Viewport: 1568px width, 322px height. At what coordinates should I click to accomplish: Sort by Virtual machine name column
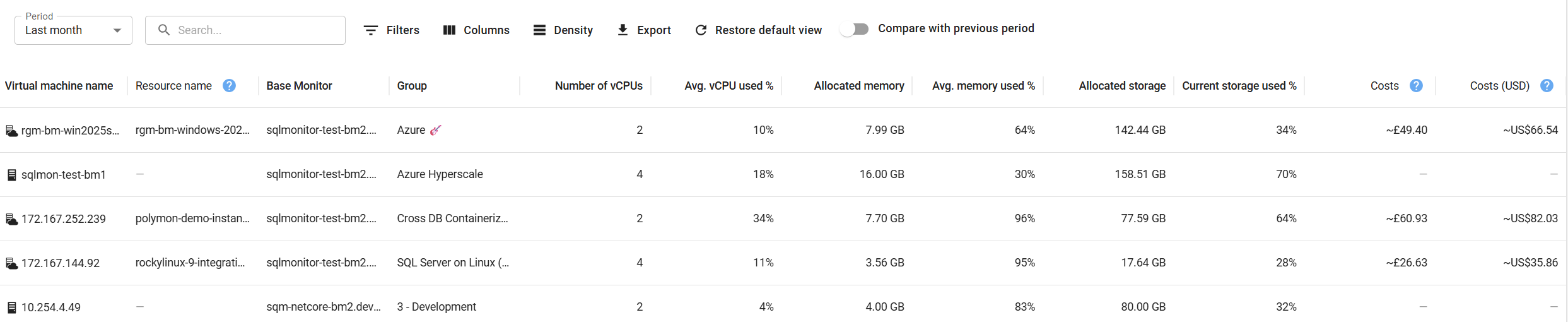[59, 86]
